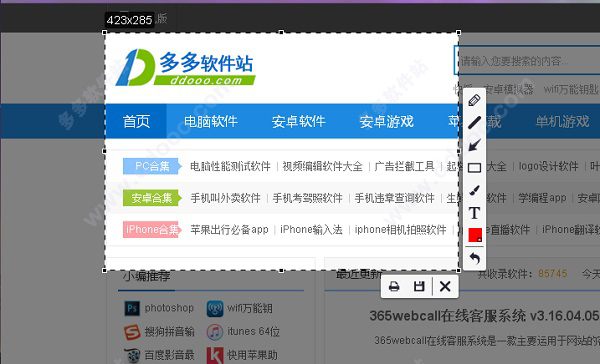Open the 电脑性能测试软件 link
600x364 pixels.
point(230,166)
